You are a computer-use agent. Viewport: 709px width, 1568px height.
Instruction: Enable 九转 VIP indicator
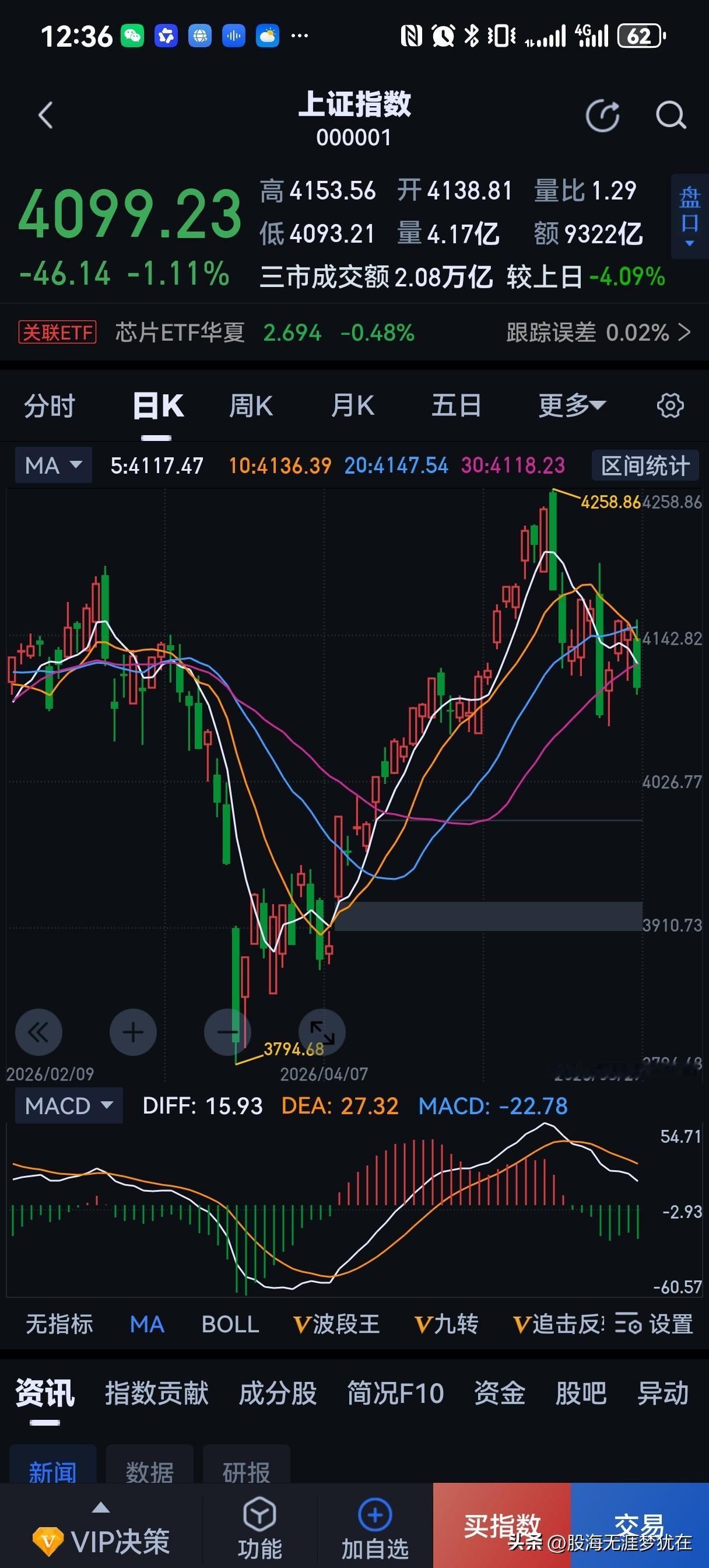(446, 1324)
